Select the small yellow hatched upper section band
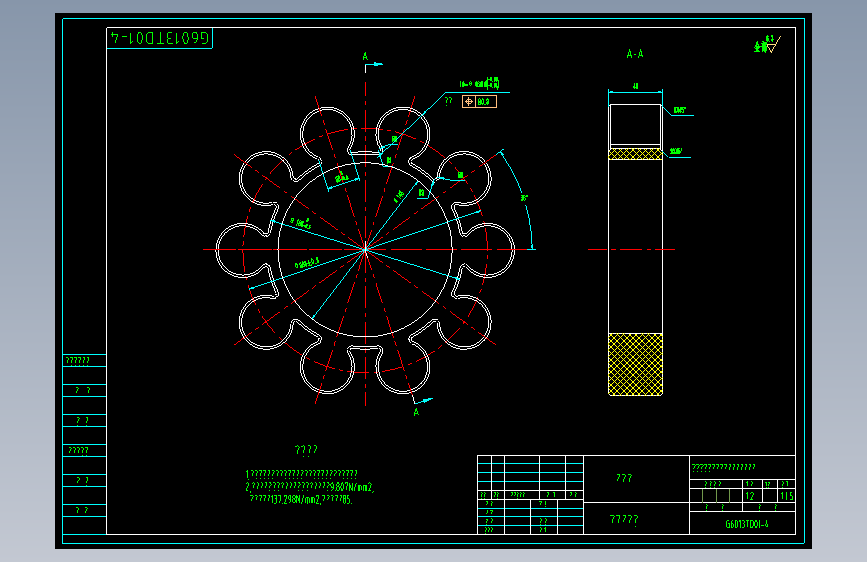 tap(635, 154)
